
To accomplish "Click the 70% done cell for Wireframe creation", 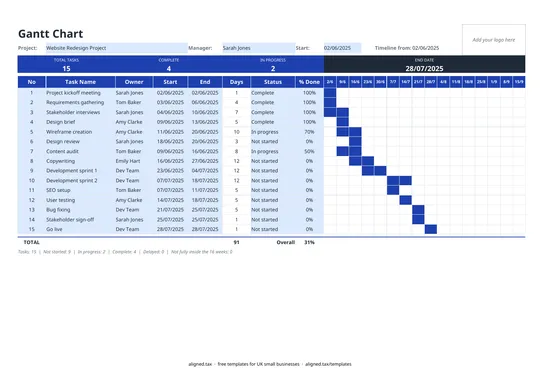I will click(309, 132).
